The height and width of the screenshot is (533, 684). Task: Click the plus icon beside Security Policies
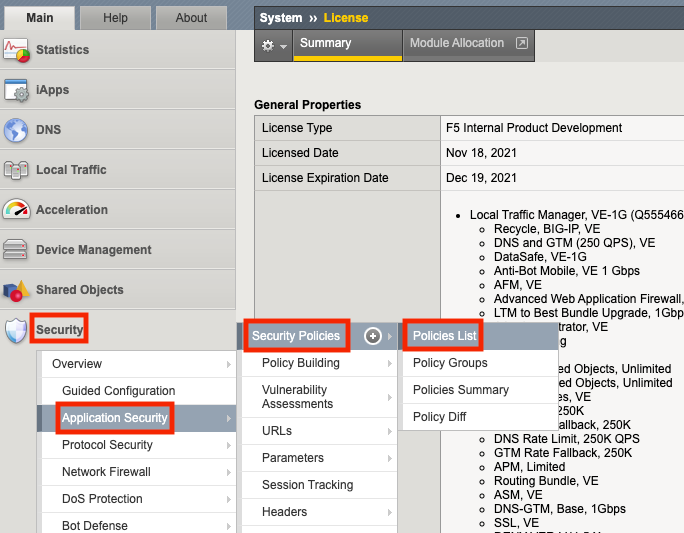373,336
